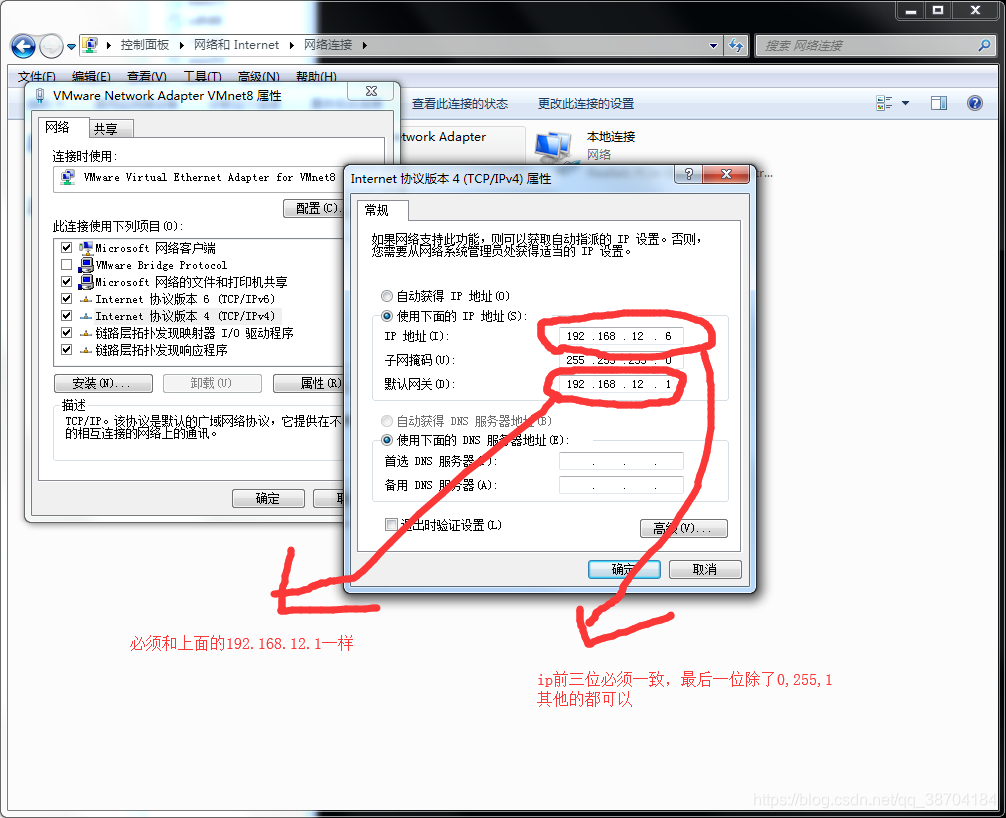Viewport: 1006px width, 818px height.
Task: Select 使用下面的 IP 地址(S) radio button
Action: pos(387,316)
